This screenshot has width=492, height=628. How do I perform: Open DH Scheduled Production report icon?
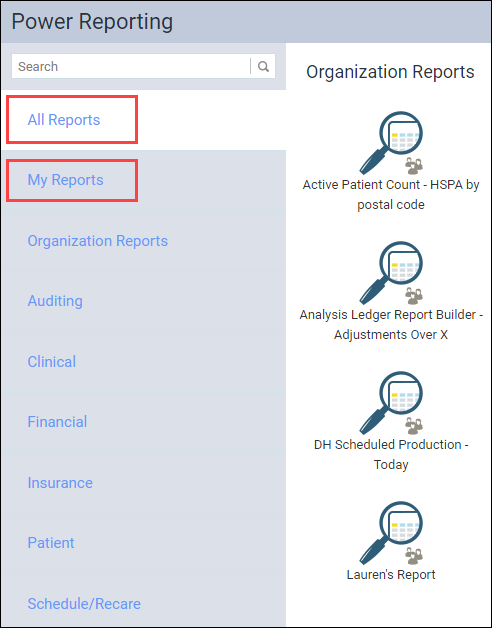[391, 403]
